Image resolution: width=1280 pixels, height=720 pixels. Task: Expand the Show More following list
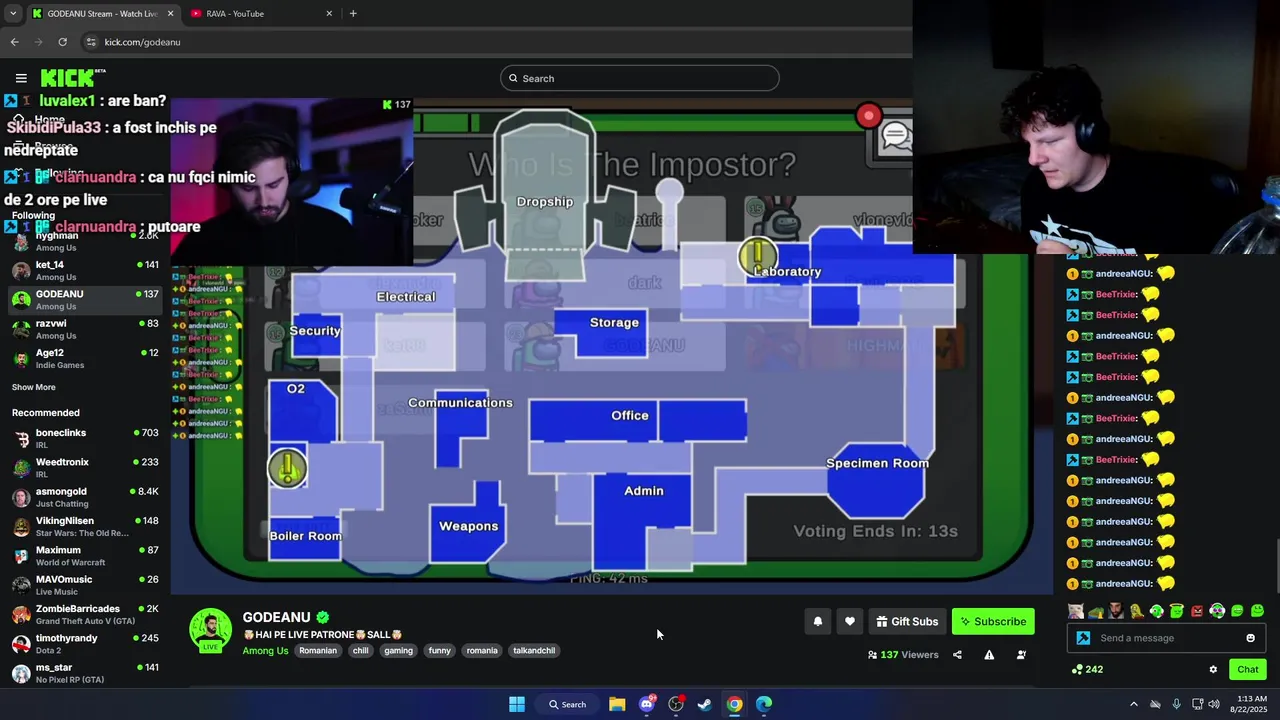[33, 387]
